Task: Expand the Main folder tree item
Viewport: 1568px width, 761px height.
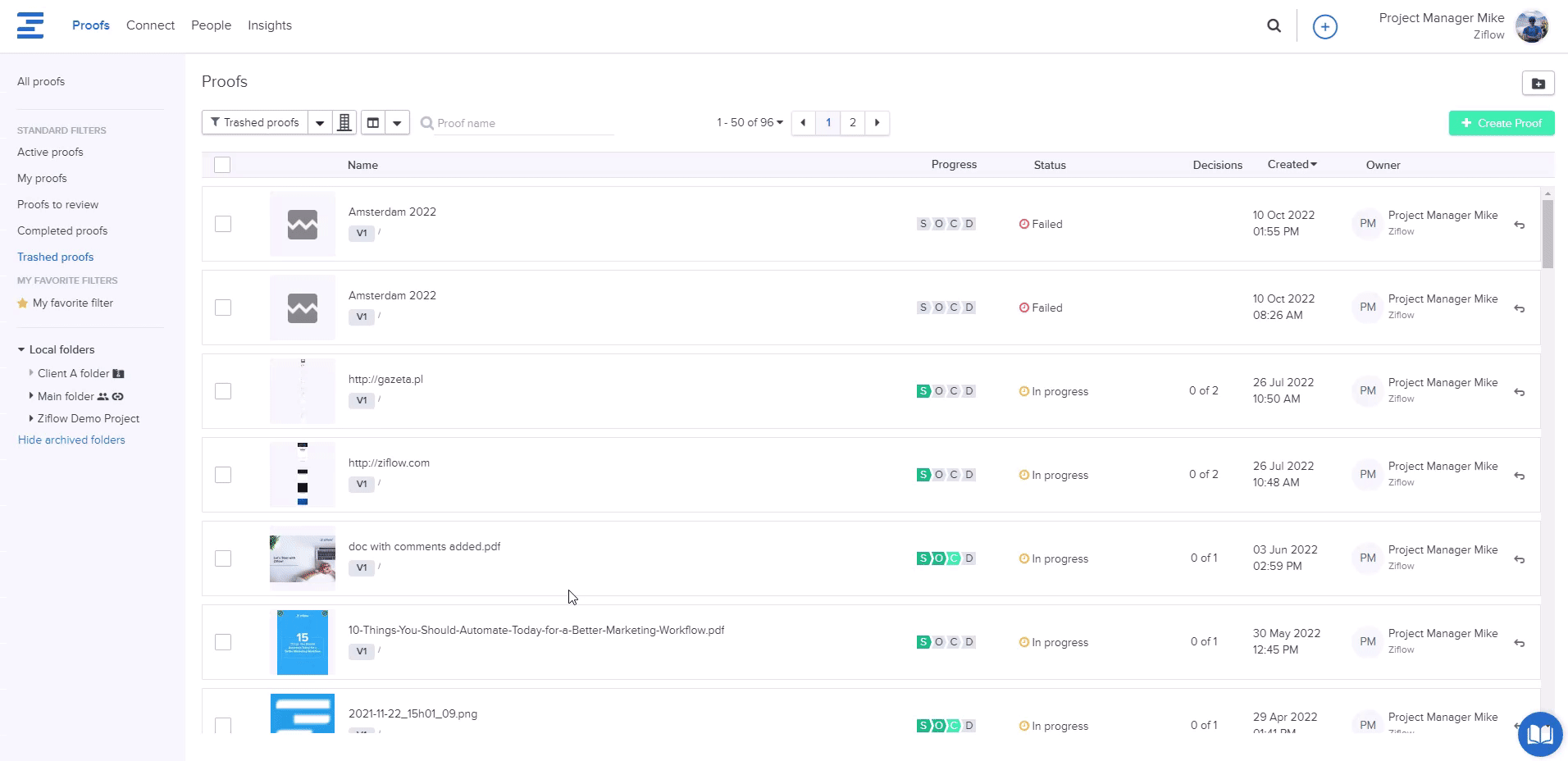Action: (31, 396)
